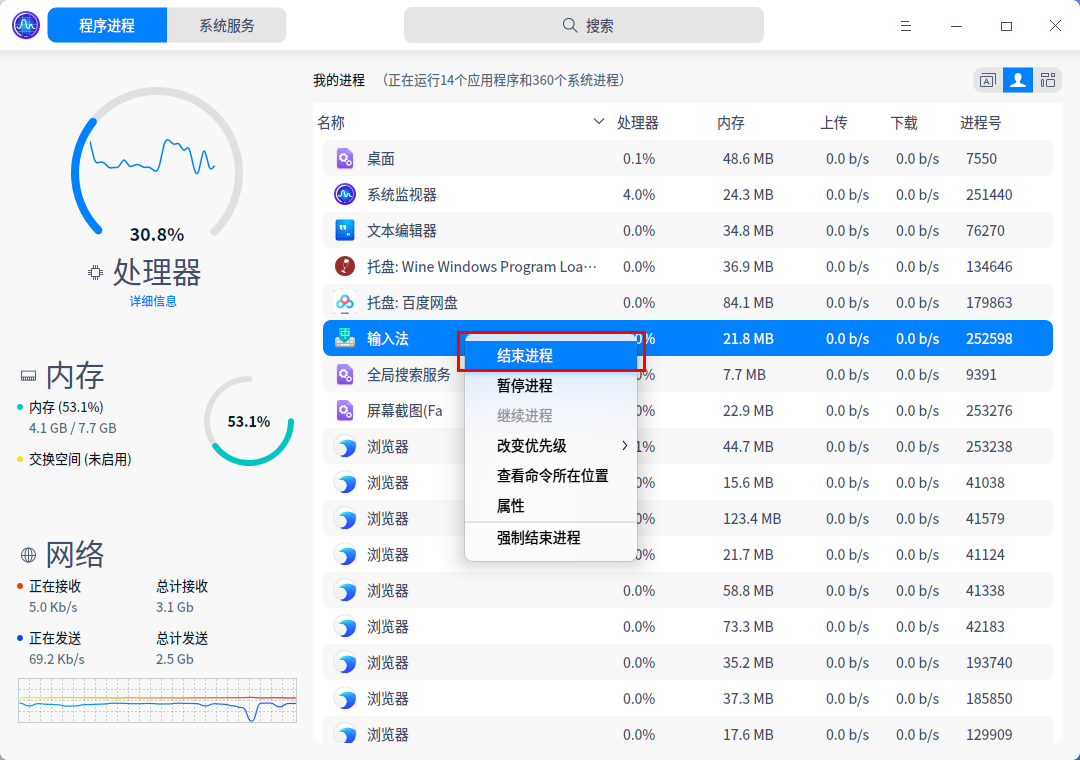Viewport: 1080px width, 760px height.
Task: Click browser icon for process 41124
Action: pos(345,555)
